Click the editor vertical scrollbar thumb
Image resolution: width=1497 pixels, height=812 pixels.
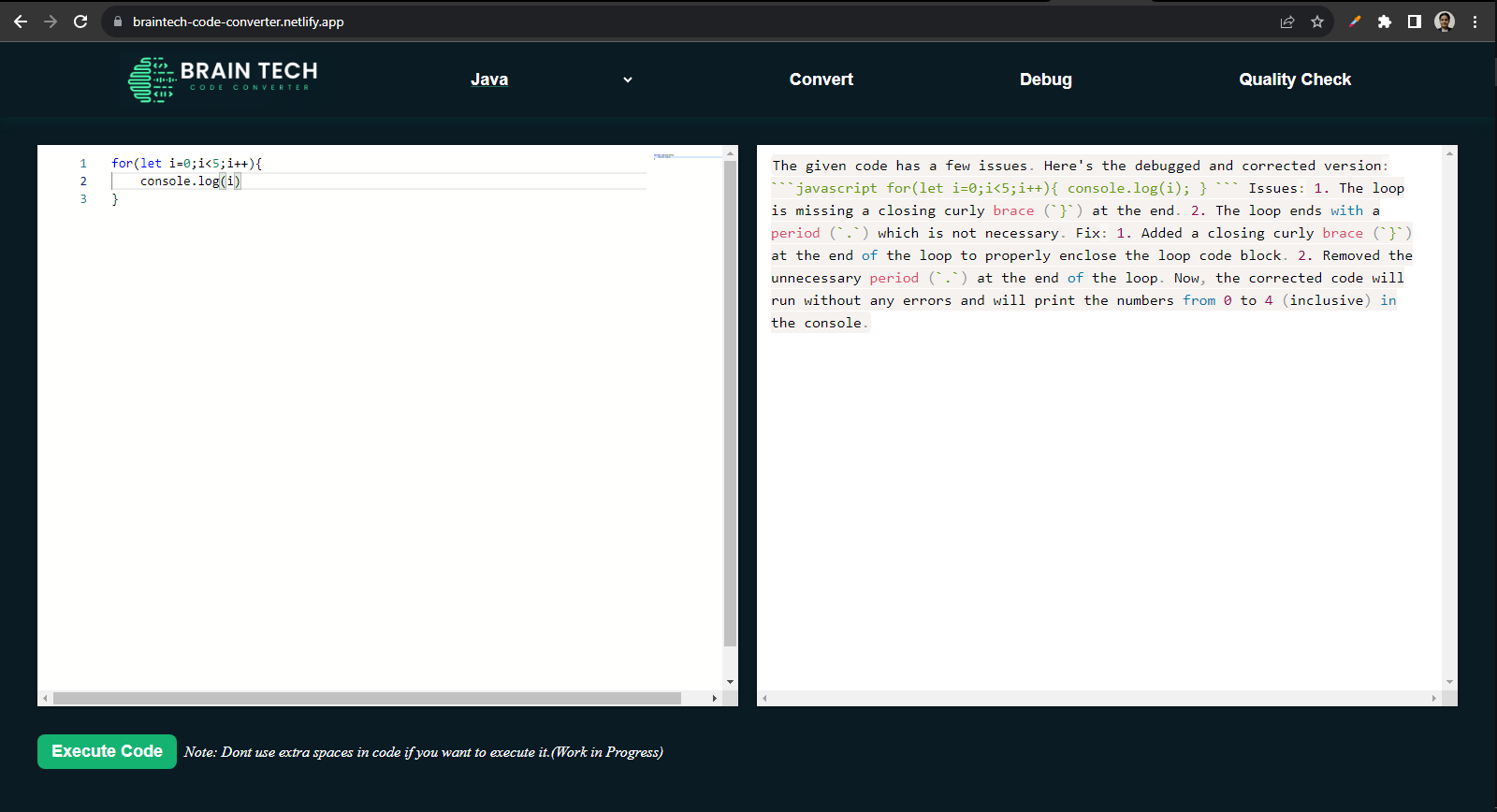tap(731, 404)
